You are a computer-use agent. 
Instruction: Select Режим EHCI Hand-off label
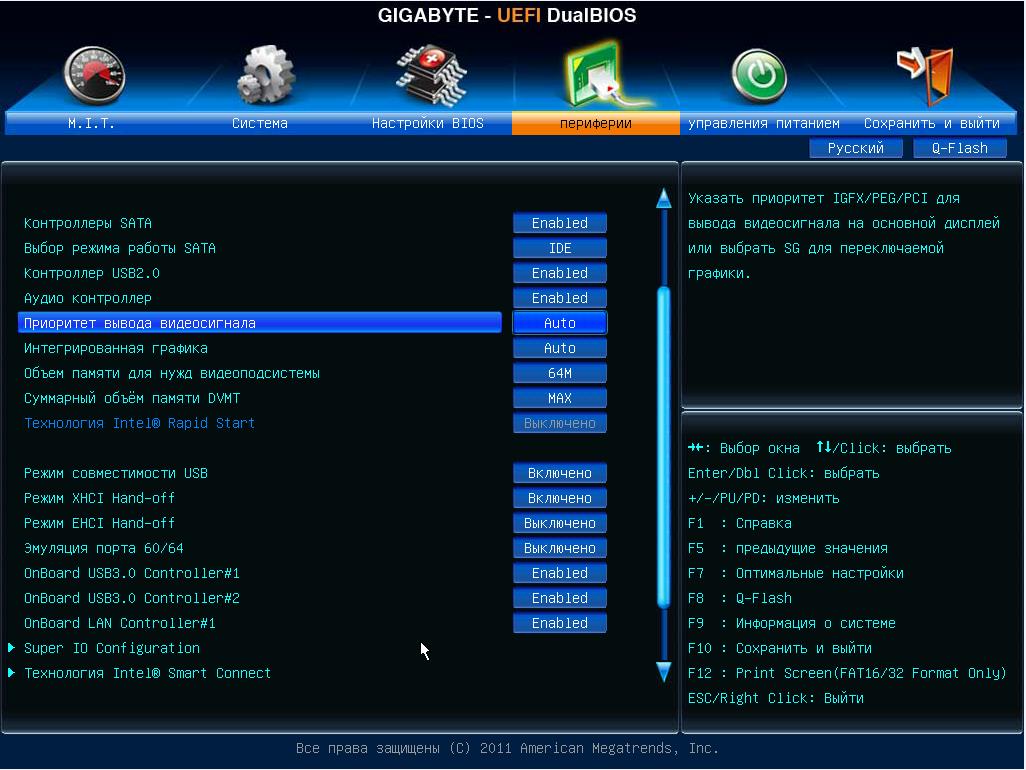click(x=99, y=523)
